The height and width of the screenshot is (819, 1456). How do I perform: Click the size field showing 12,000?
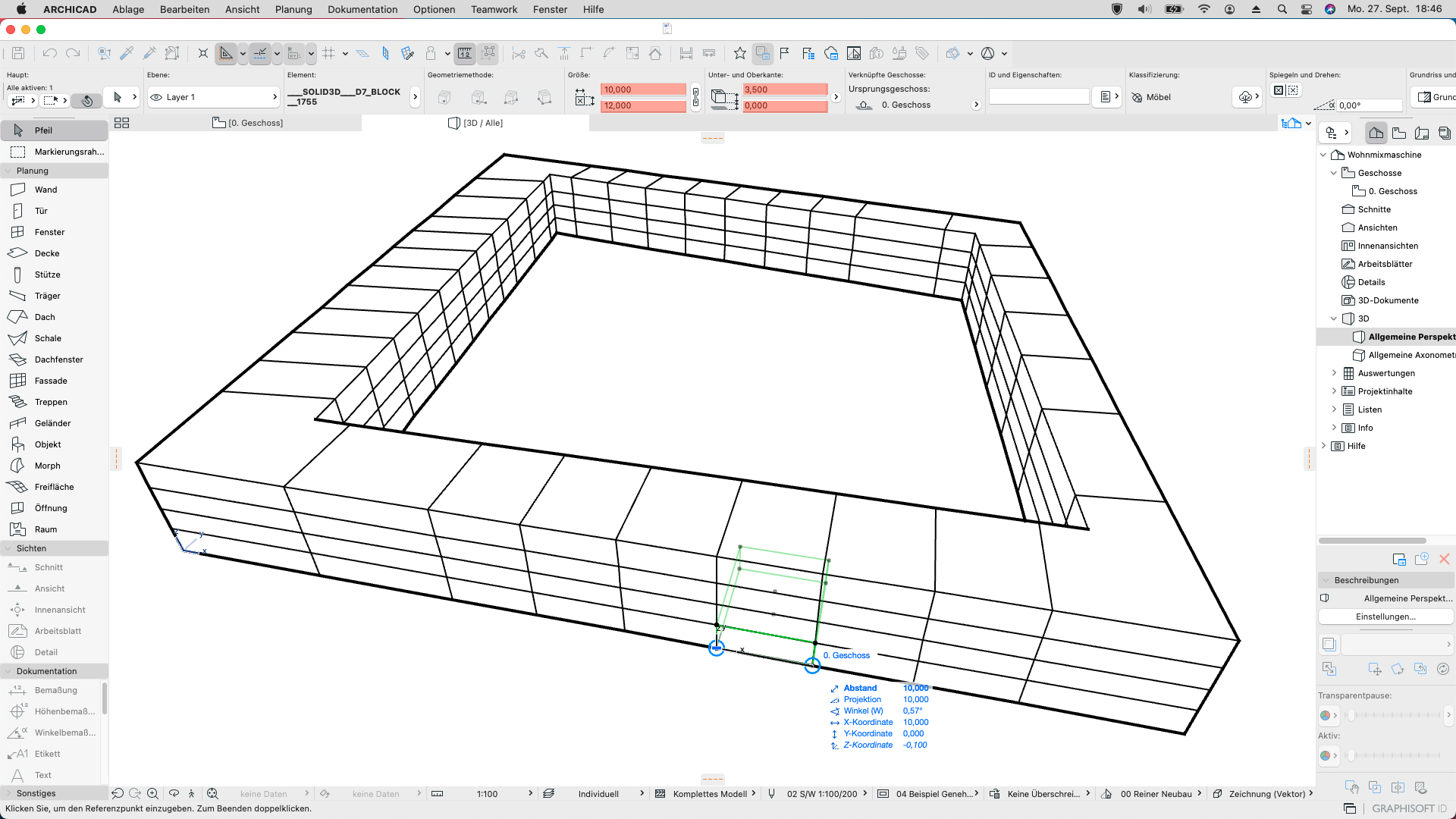[x=642, y=105]
